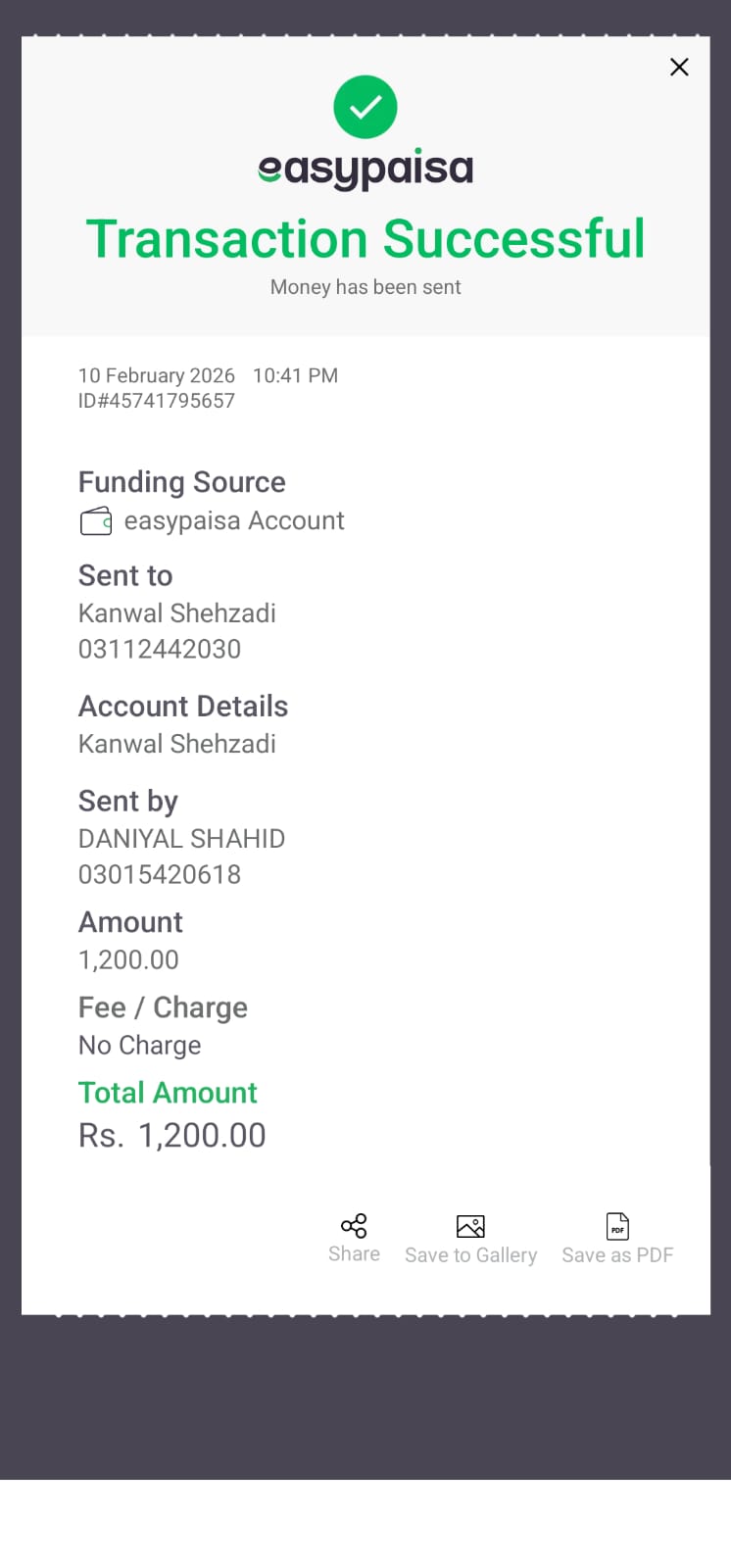
Task: Click the wallet icon beside easypaisa Account
Action: 96,521
